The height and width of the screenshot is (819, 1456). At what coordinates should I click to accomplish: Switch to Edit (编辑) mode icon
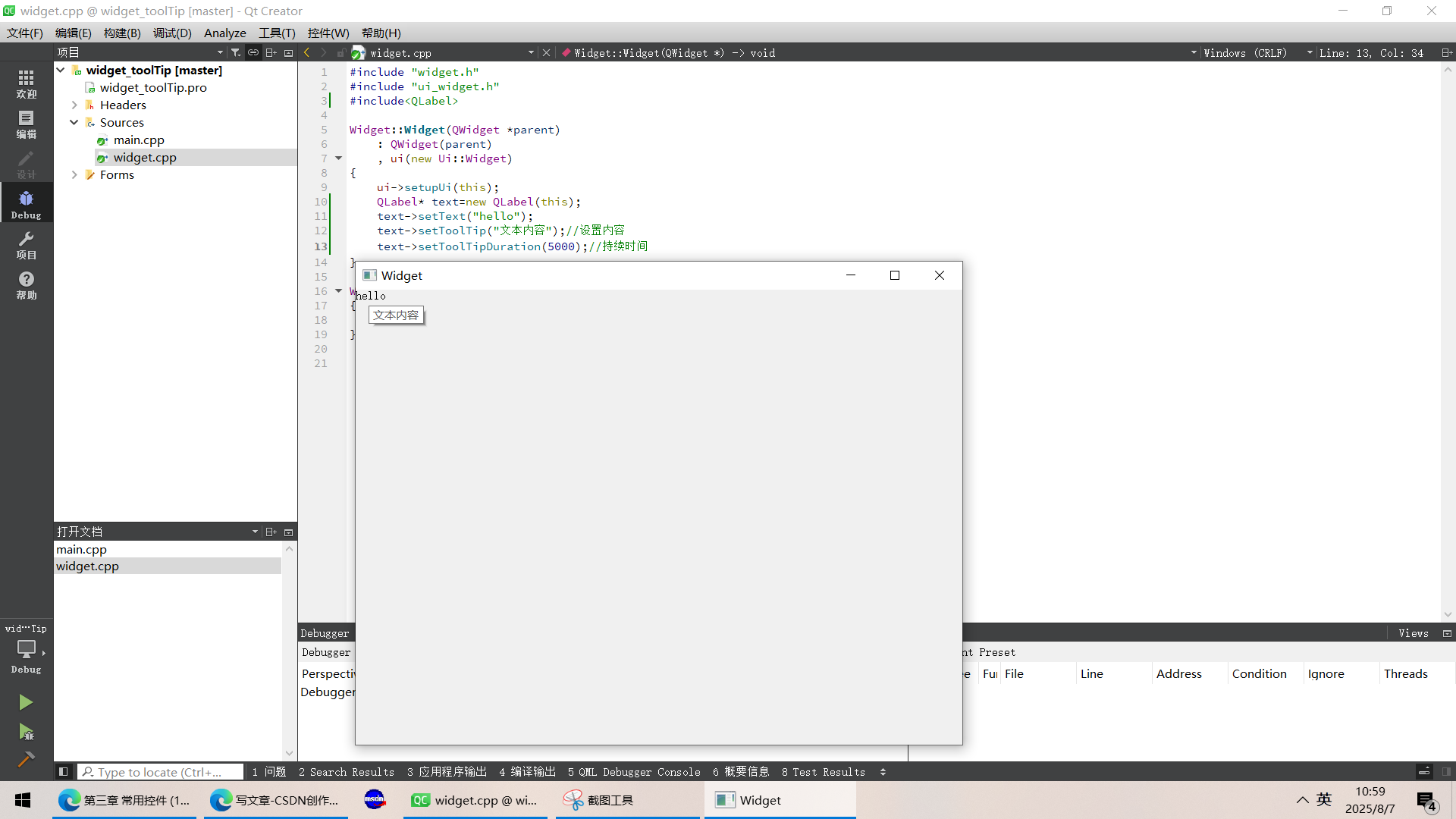click(x=26, y=124)
